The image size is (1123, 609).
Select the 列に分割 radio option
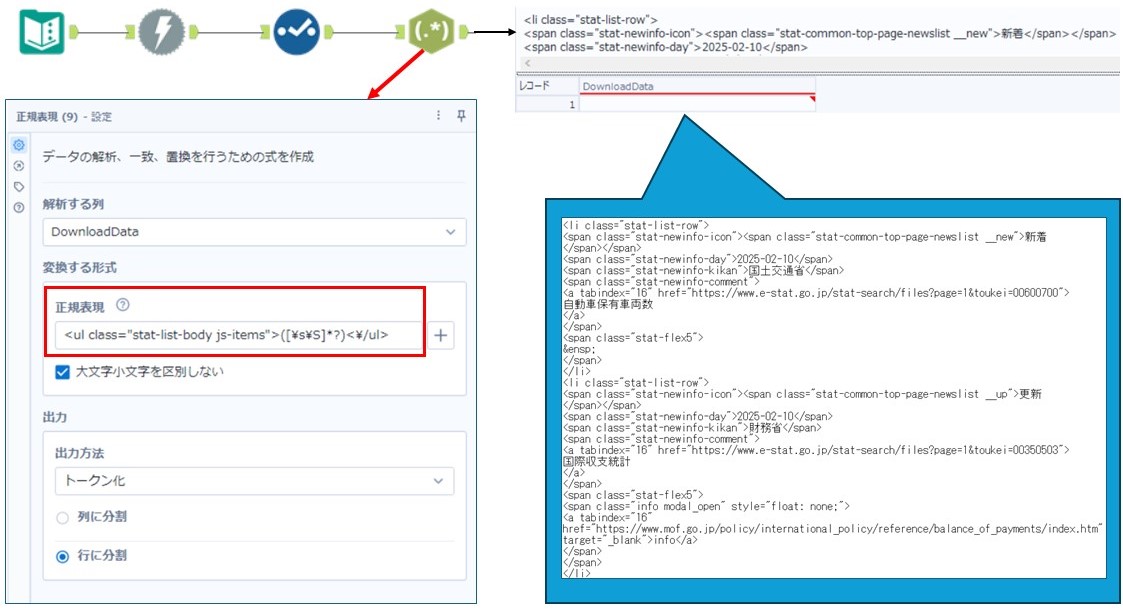pyautogui.click(x=63, y=518)
